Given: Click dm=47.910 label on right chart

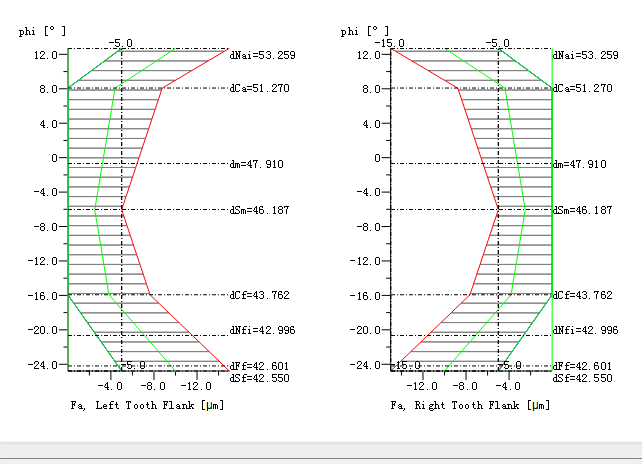Looking at the screenshot, I should (x=580, y=164).
